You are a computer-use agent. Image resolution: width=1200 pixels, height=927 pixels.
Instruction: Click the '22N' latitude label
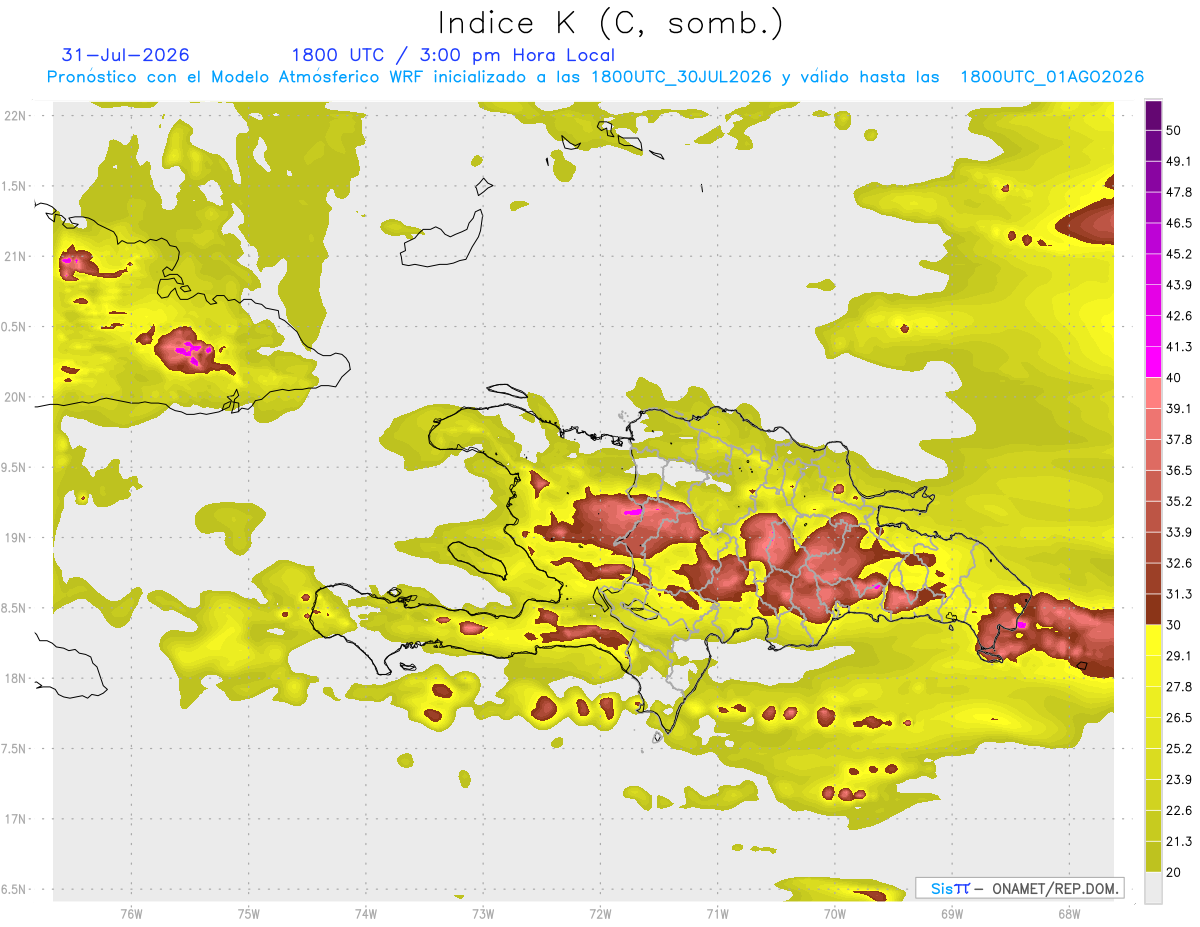point(17,116)
